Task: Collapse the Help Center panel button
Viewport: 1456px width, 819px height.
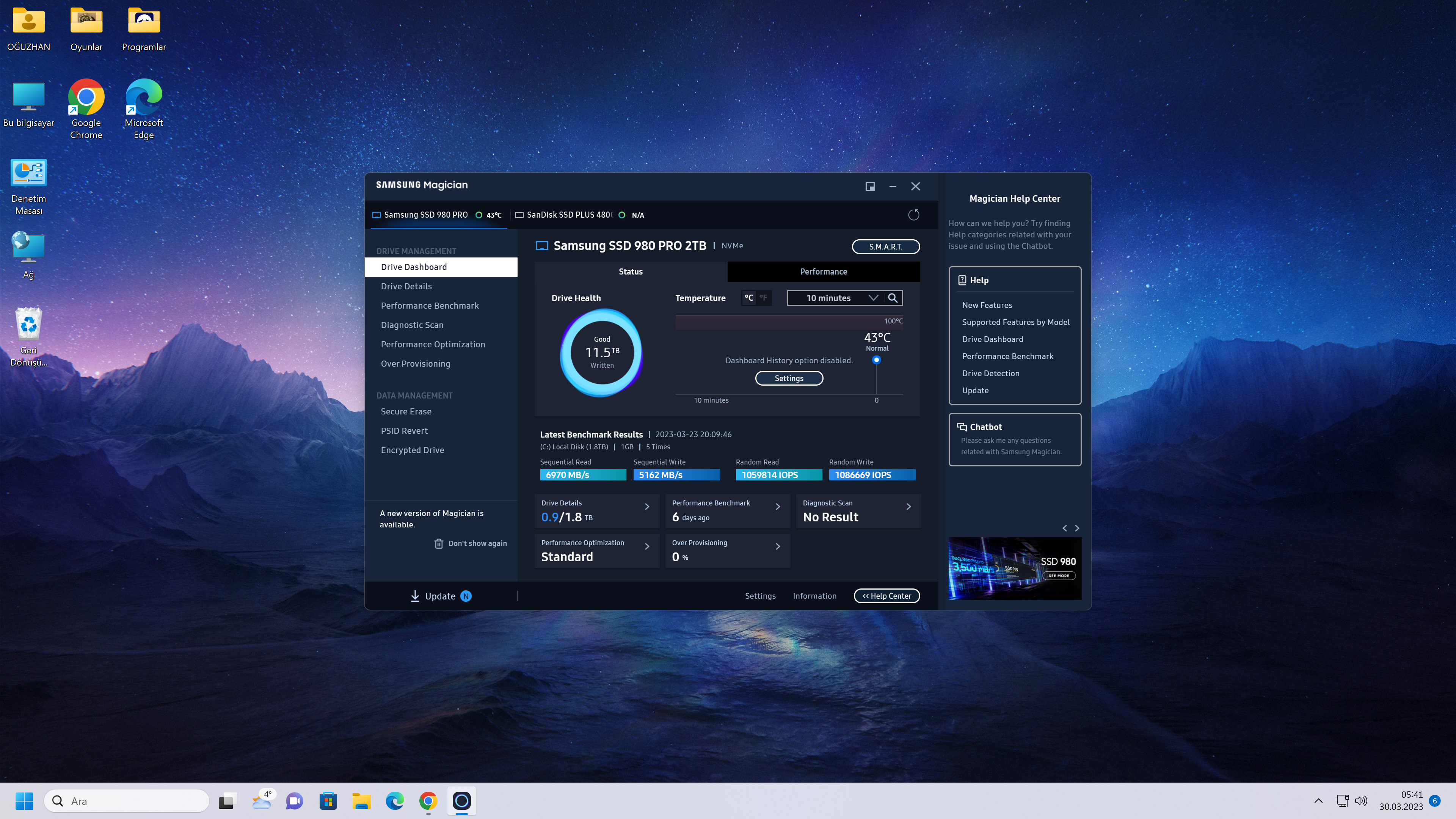Action: click(x=886, y=596)
